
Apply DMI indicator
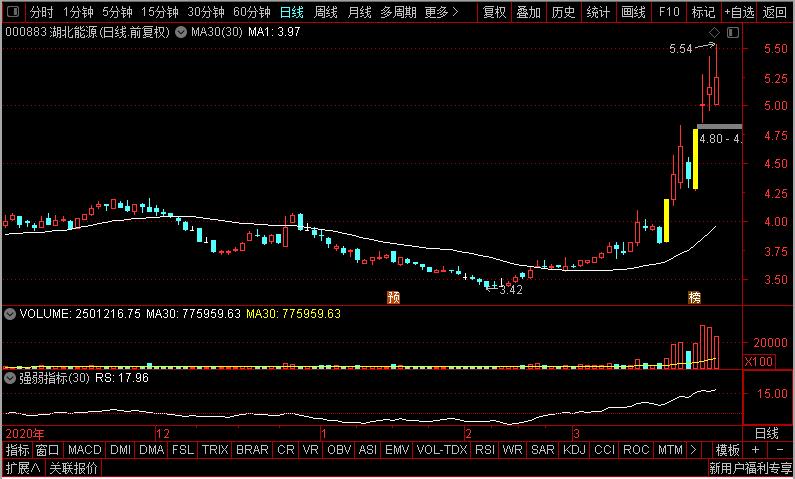coord(121,450)
